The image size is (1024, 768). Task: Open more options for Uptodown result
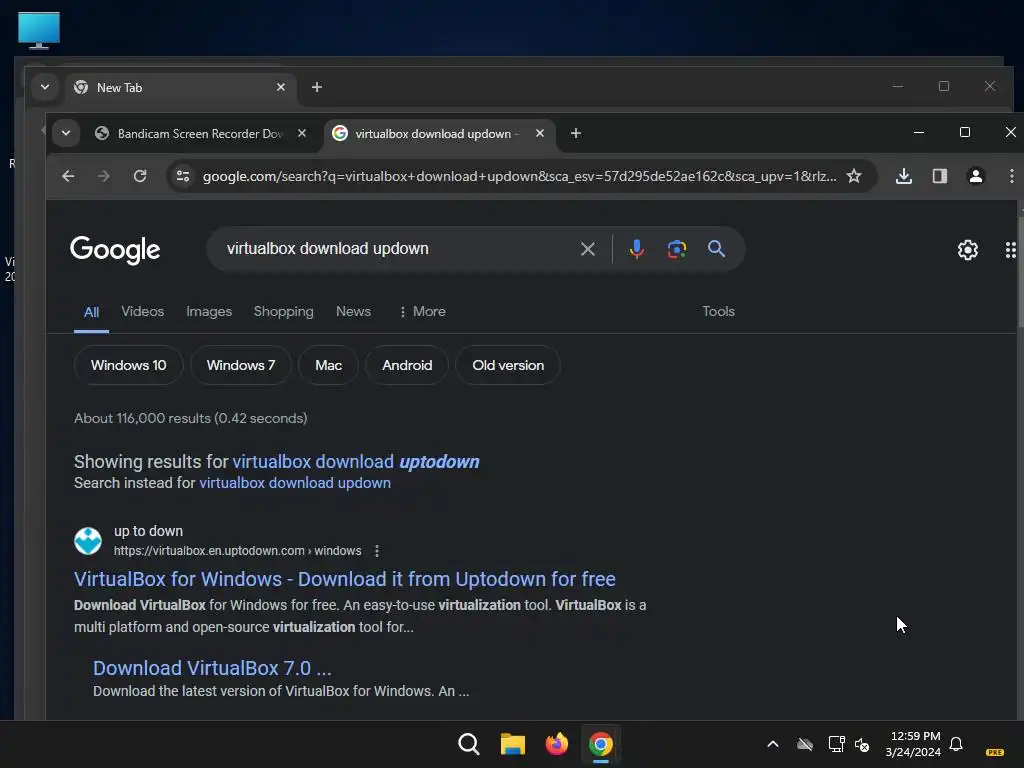click(x=377, y=551)
